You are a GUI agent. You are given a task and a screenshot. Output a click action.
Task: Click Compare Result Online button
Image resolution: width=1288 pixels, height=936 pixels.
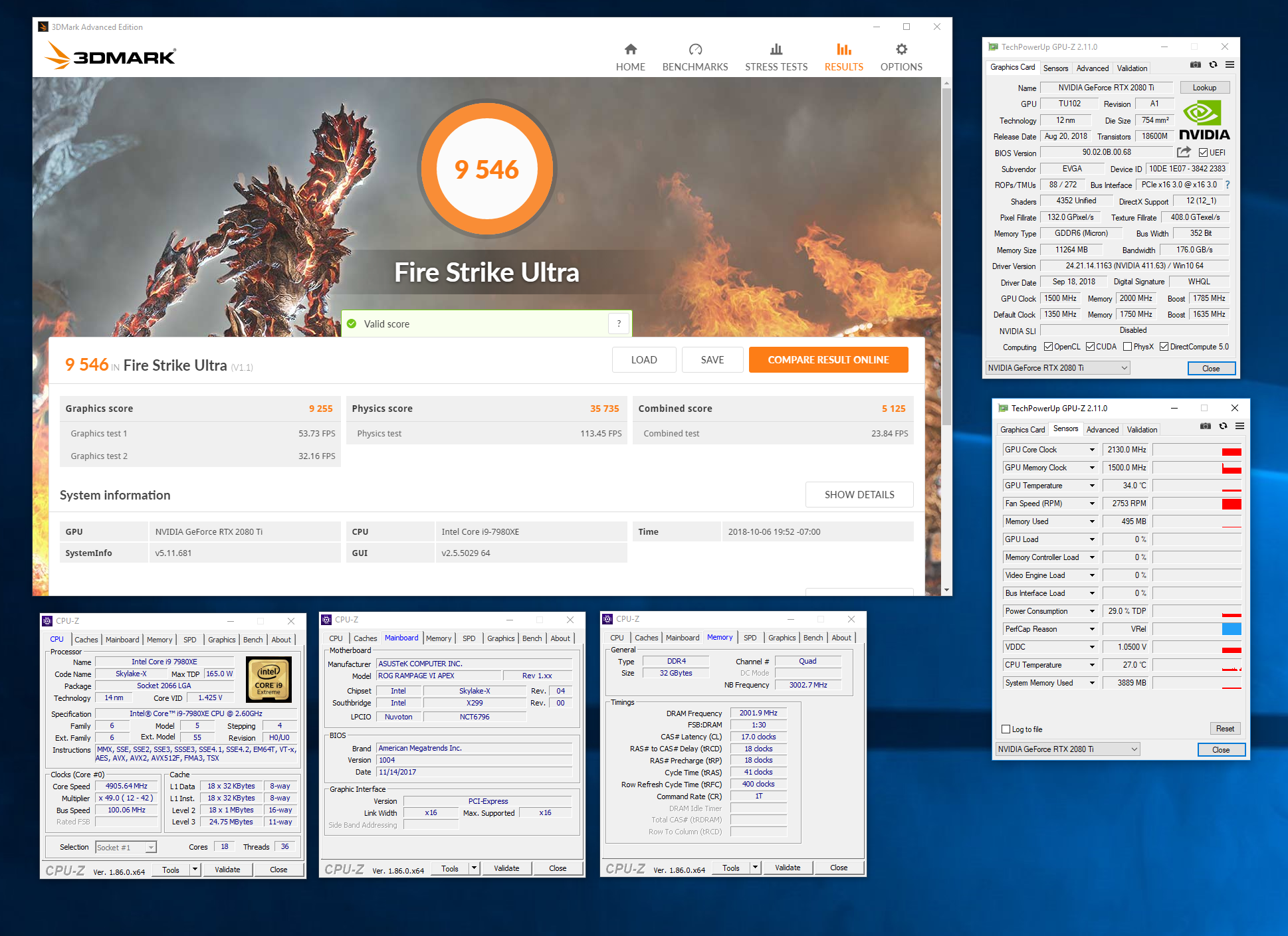pos(828,360)
